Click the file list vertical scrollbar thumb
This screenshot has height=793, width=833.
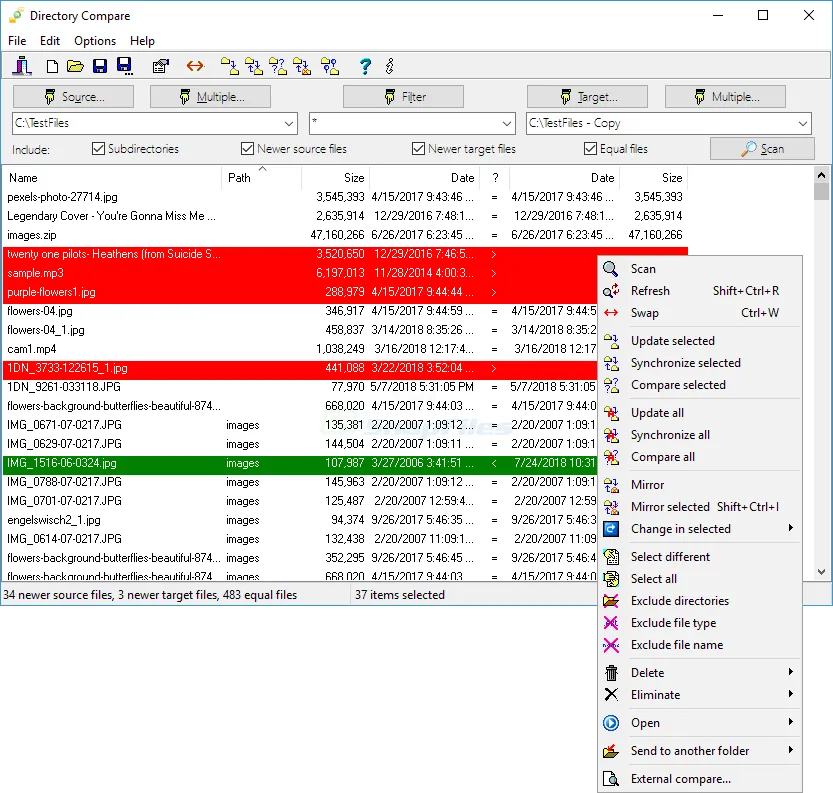coord(821,192)
